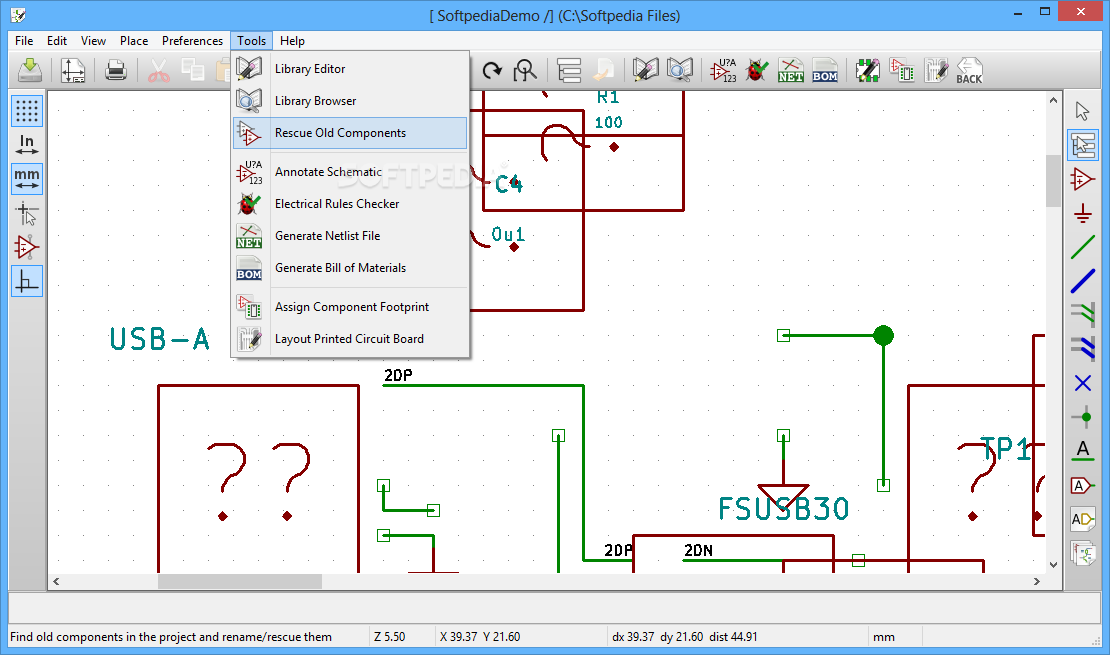
Task: Choose Library Browser from Tools menu
Action: [x=350, y=101]
